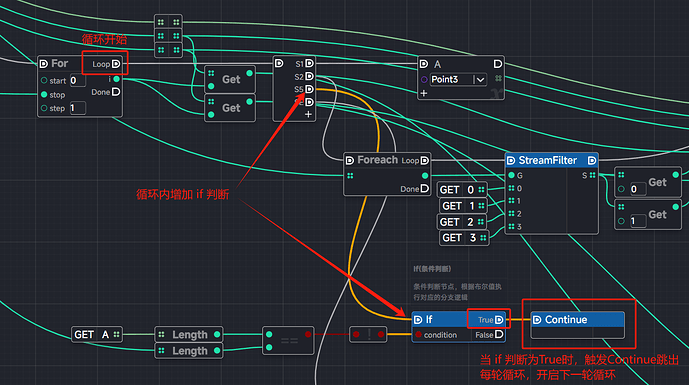
Task: Click the For node's stop input pin
Action: (44, 94)
